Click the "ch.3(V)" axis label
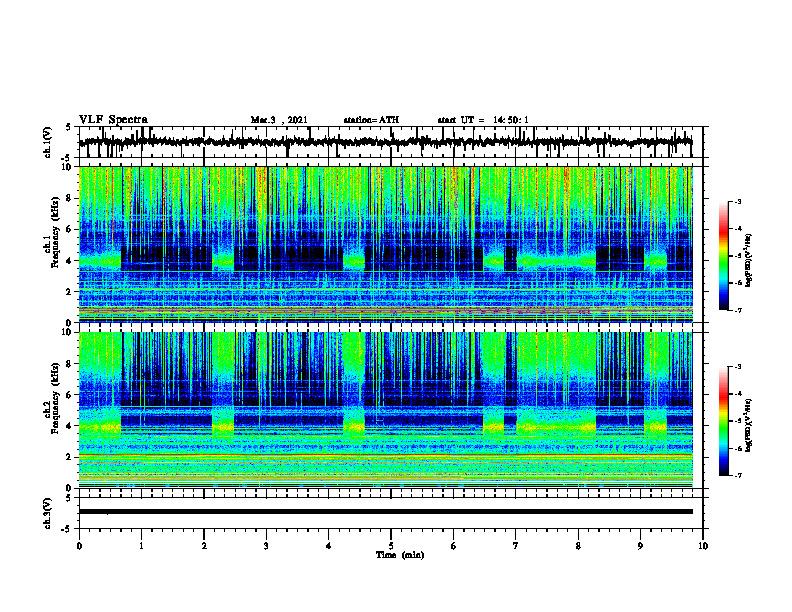792x612 pixels. [x=48, y=513]
